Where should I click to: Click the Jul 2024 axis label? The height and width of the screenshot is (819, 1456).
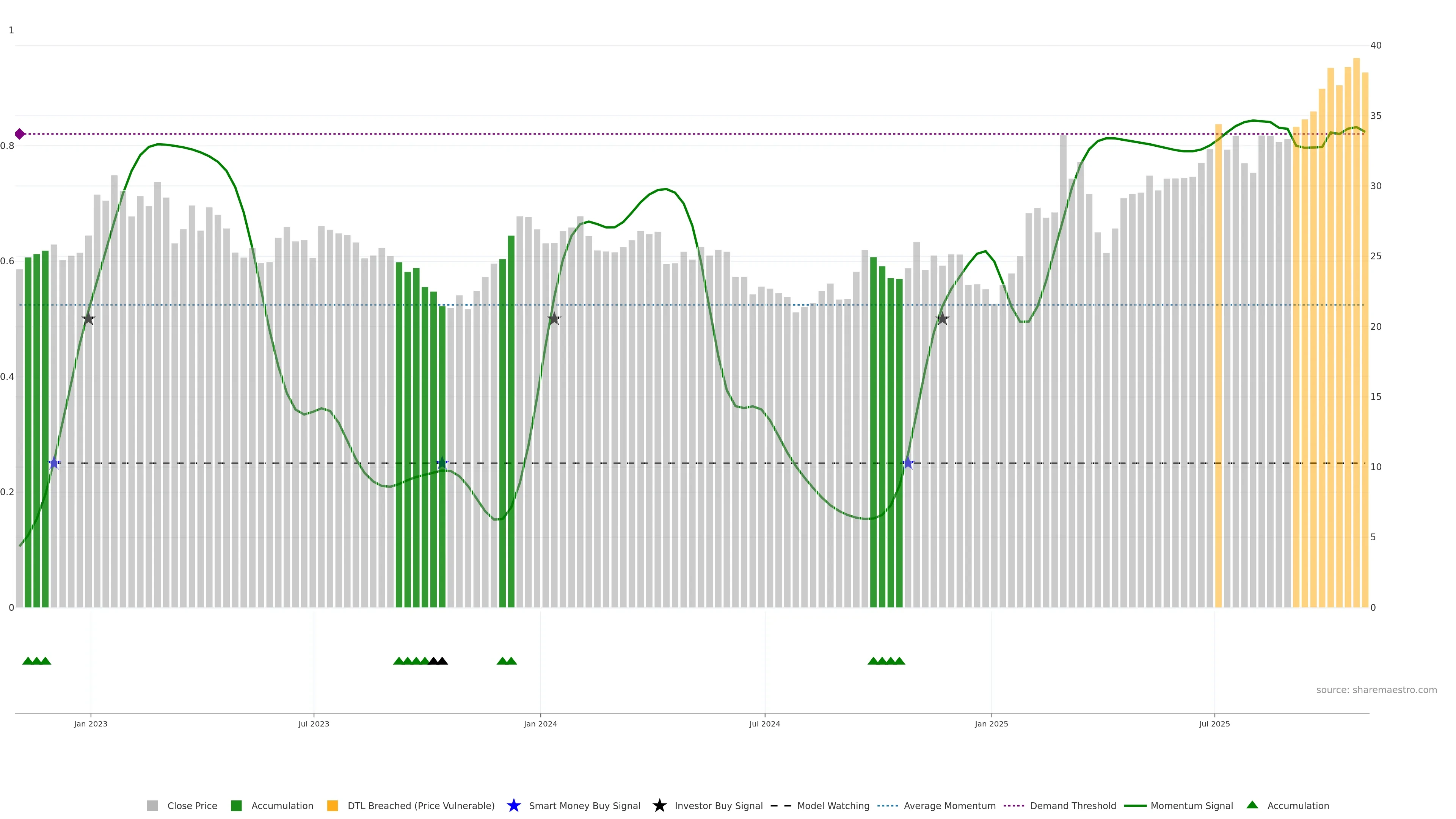coord(764,724)
